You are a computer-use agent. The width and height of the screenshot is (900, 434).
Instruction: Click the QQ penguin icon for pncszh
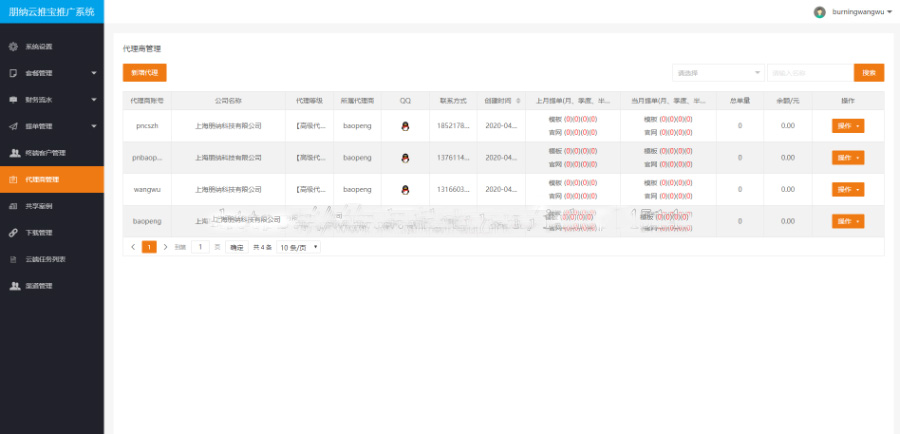tap(405, 126)
